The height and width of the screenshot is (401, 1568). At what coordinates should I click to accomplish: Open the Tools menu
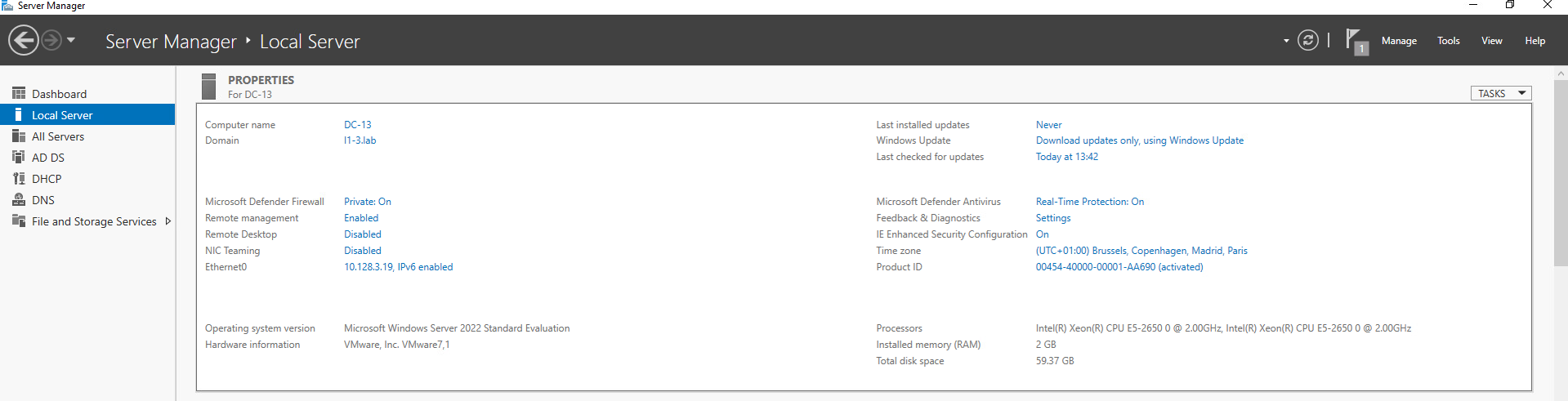pos(1448,41)
